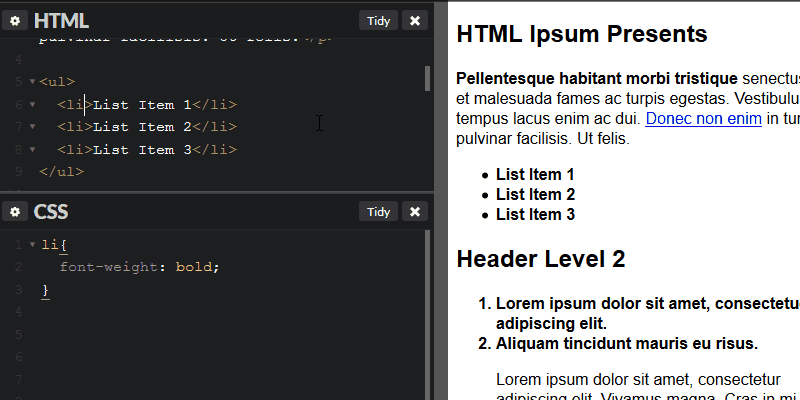Click 'Pellentesque habitant morbi tristique' bold text
The height and width of the screenshot is (400, 800).
[x=597, y=79]
